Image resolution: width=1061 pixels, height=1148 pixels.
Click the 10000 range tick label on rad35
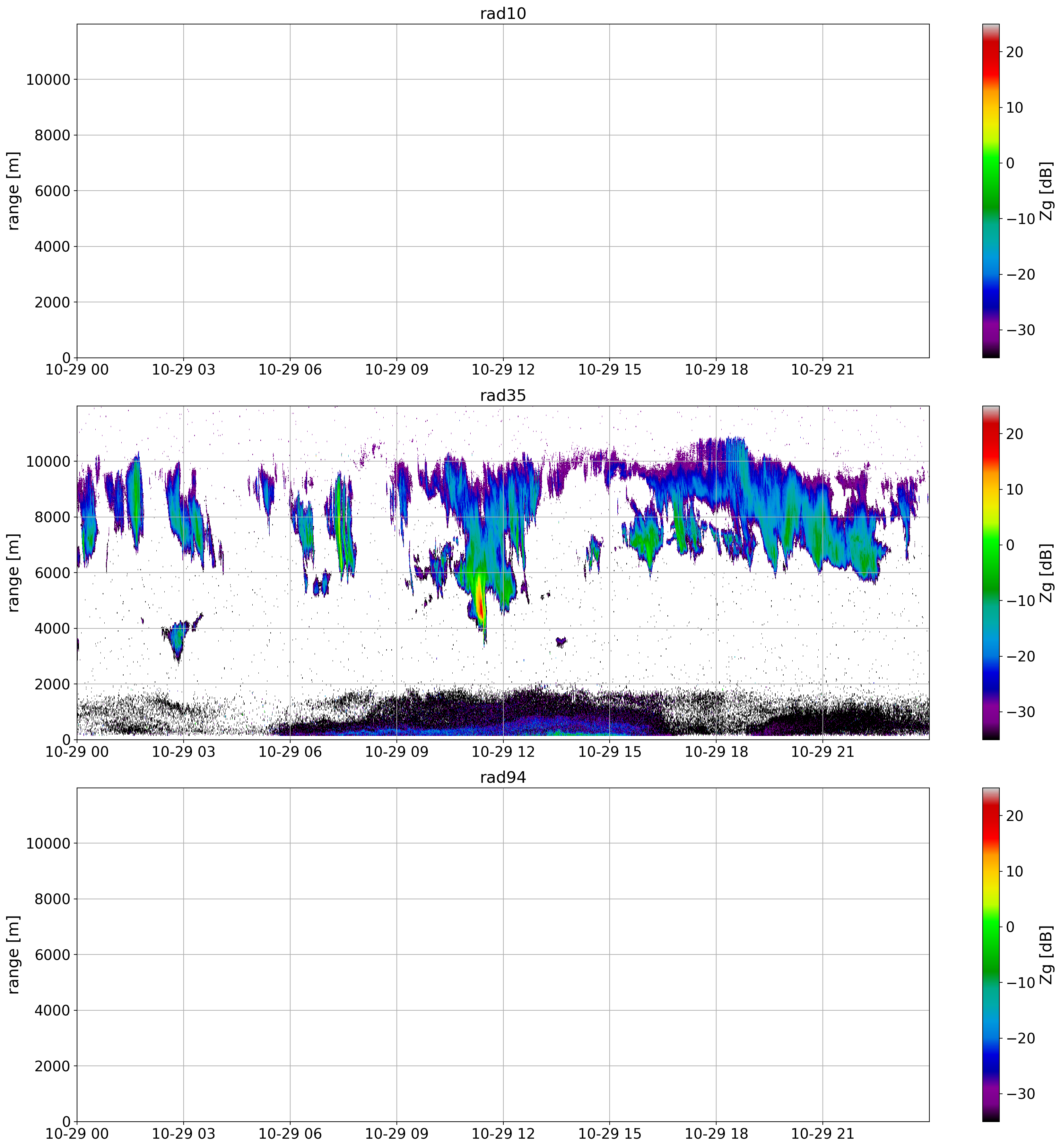(x=48, y=462)
